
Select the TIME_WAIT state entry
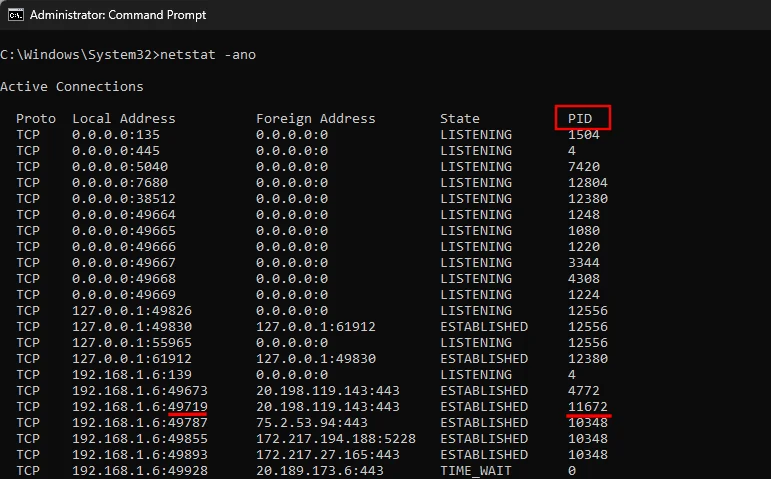point(476,471)
